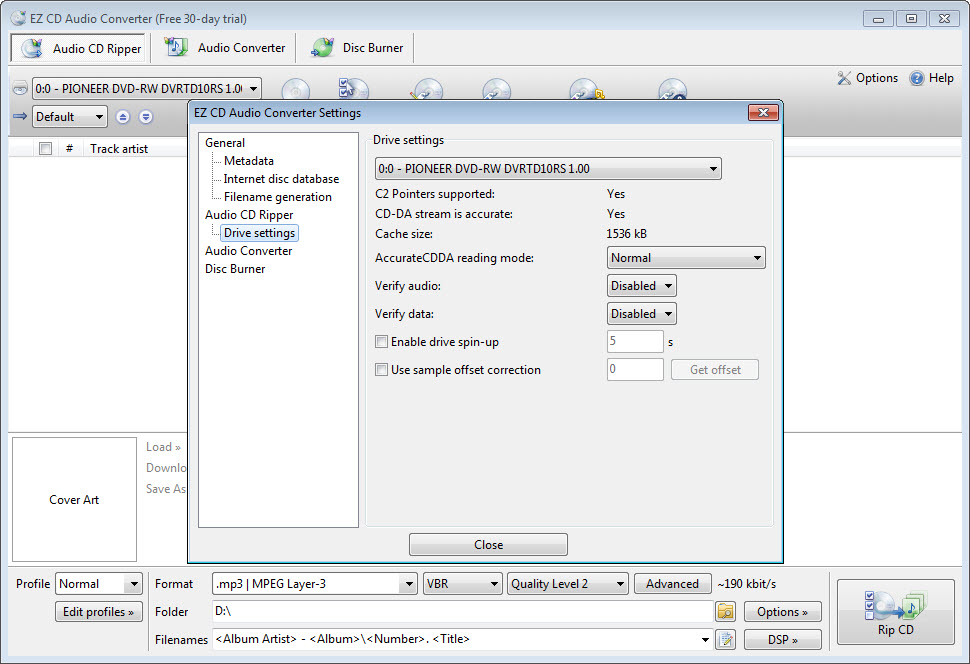Select Internet disc database in the settings tree
This screenshot has height=664, width=970.
pyautogui.click(x=281, y=179)
